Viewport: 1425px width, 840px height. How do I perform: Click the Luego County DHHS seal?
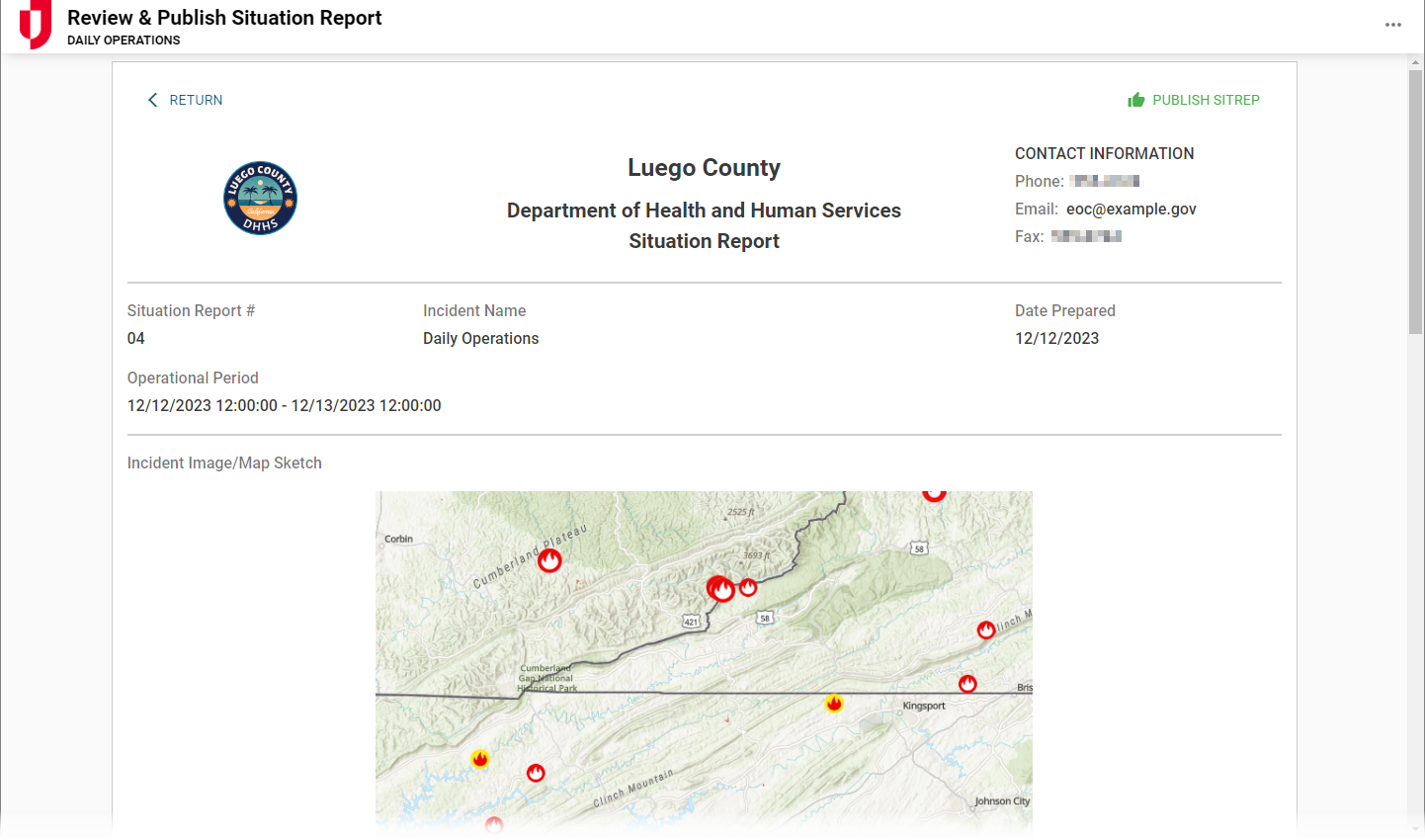coord(260,199)
